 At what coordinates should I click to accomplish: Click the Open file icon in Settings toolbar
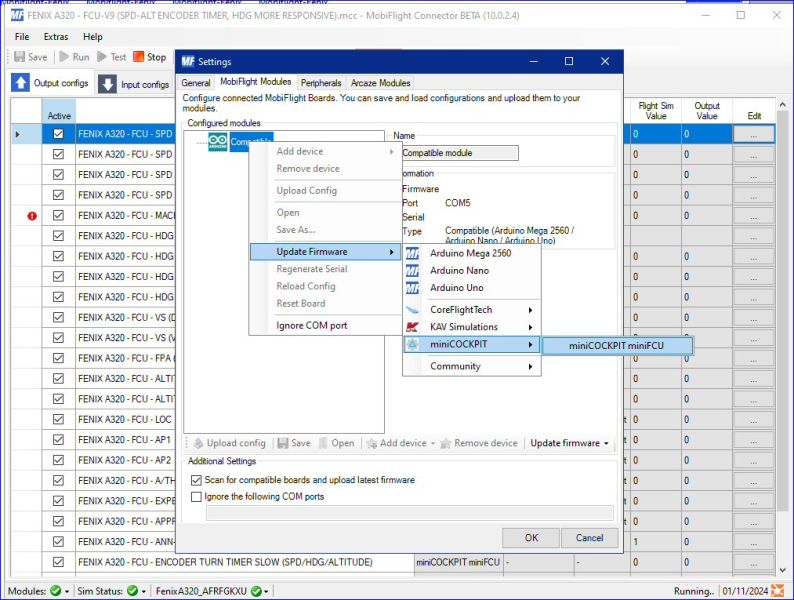tap(324, 443)
